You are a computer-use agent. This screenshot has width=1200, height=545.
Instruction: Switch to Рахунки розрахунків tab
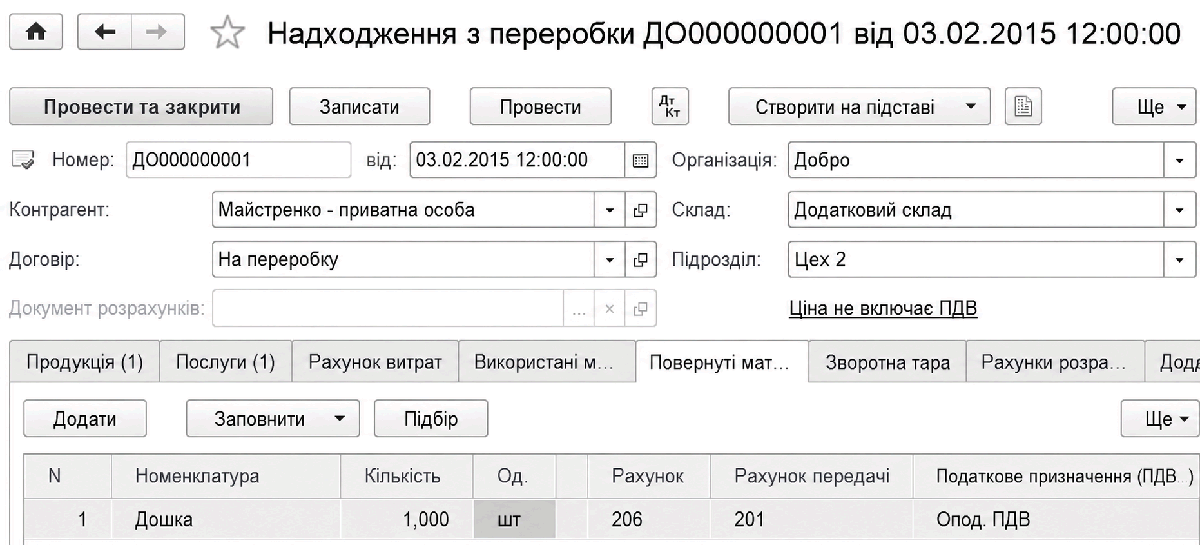click(1055, 363)
